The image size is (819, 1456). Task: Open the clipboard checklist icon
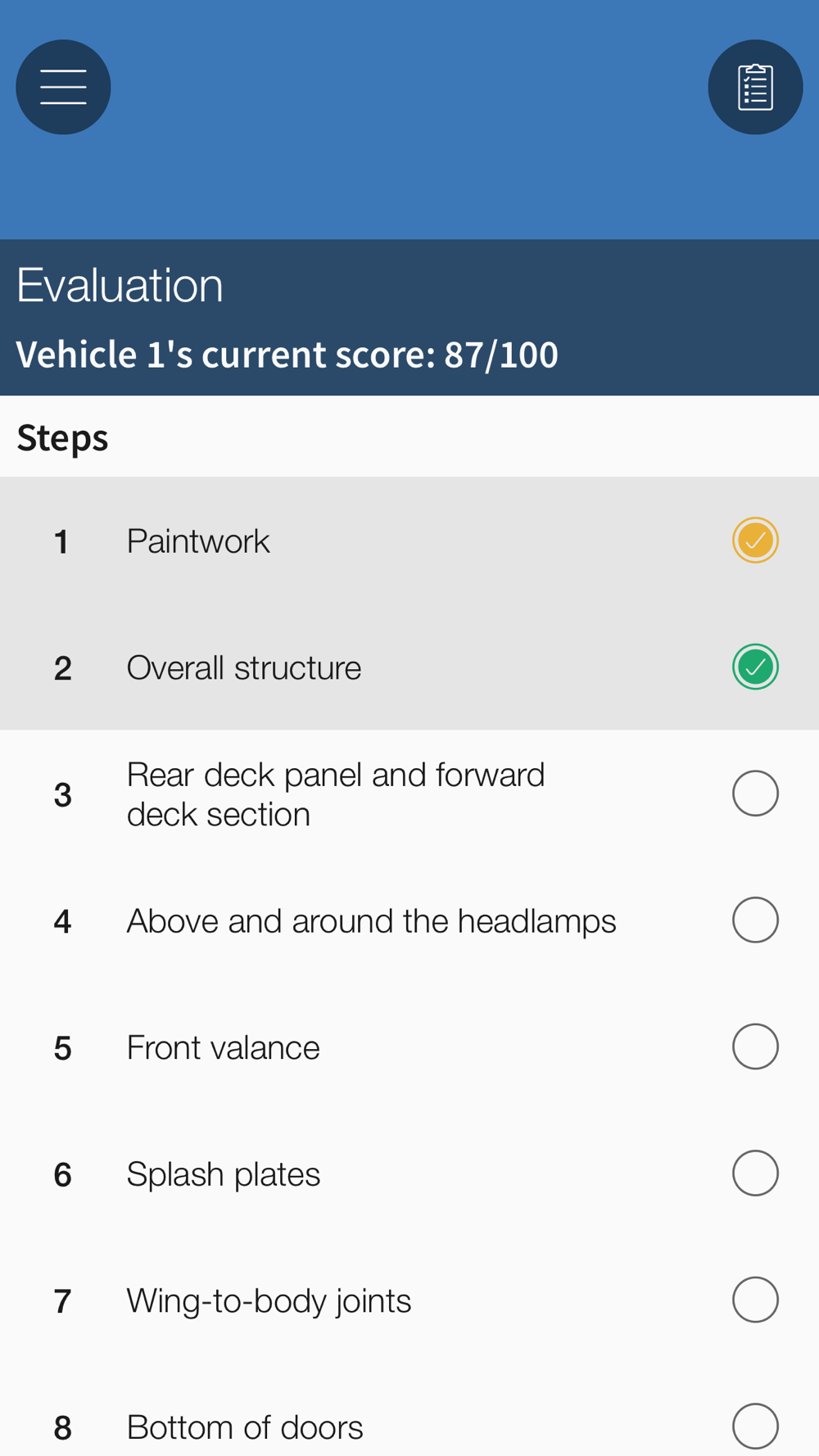755,87
